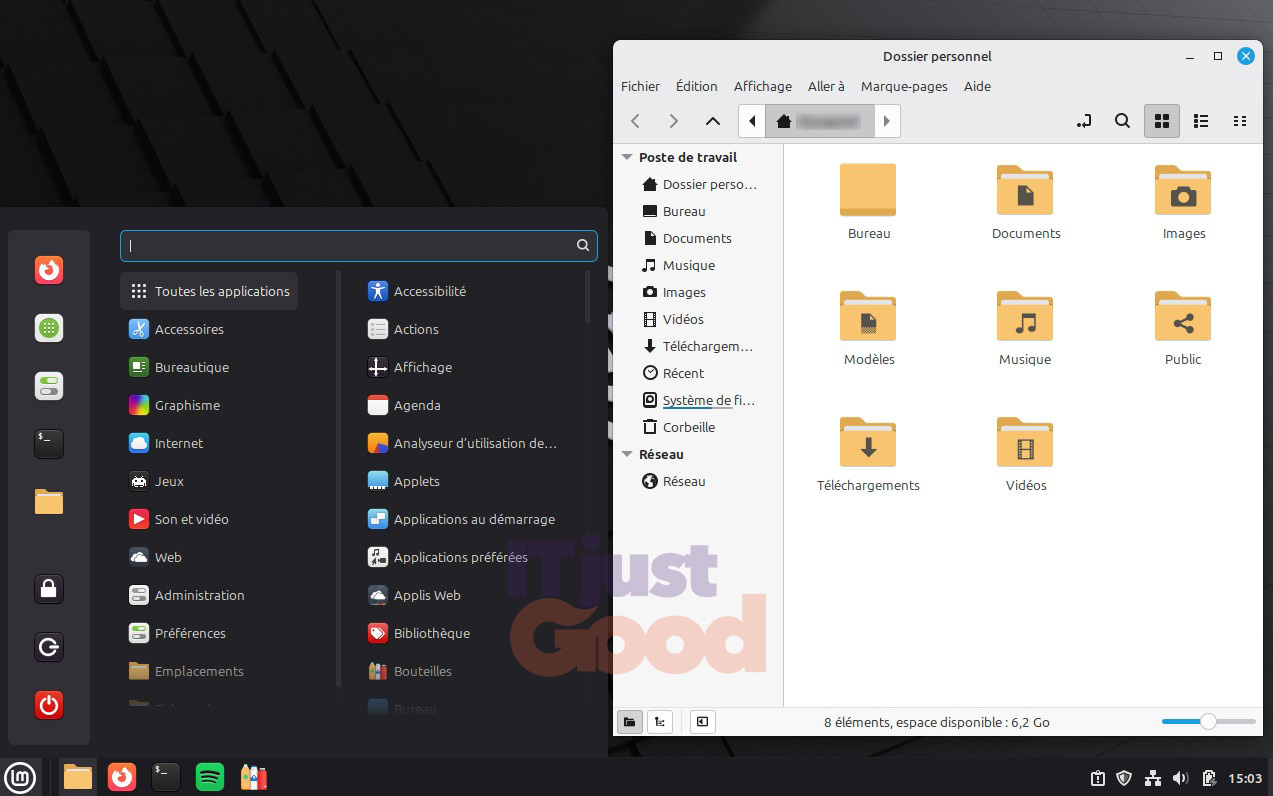Click the volume icon in the system tray
The image size is (1273, 796).
point(1183,778)
